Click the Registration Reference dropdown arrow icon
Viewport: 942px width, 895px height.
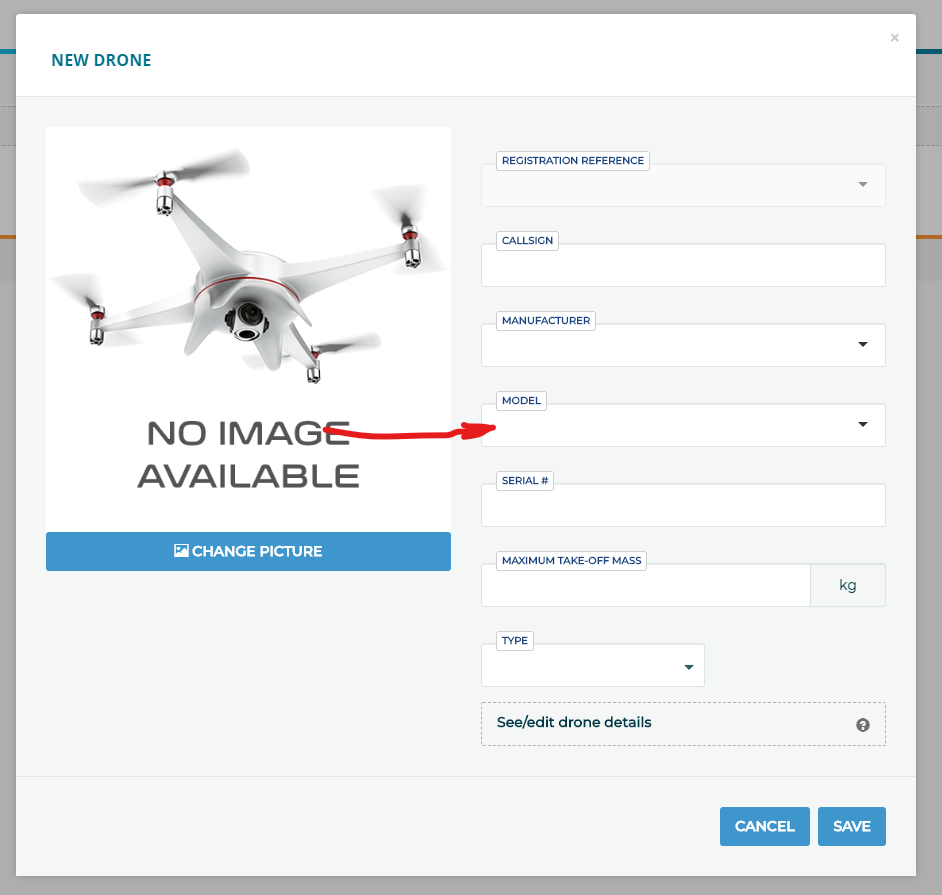[x=861, y=185]
